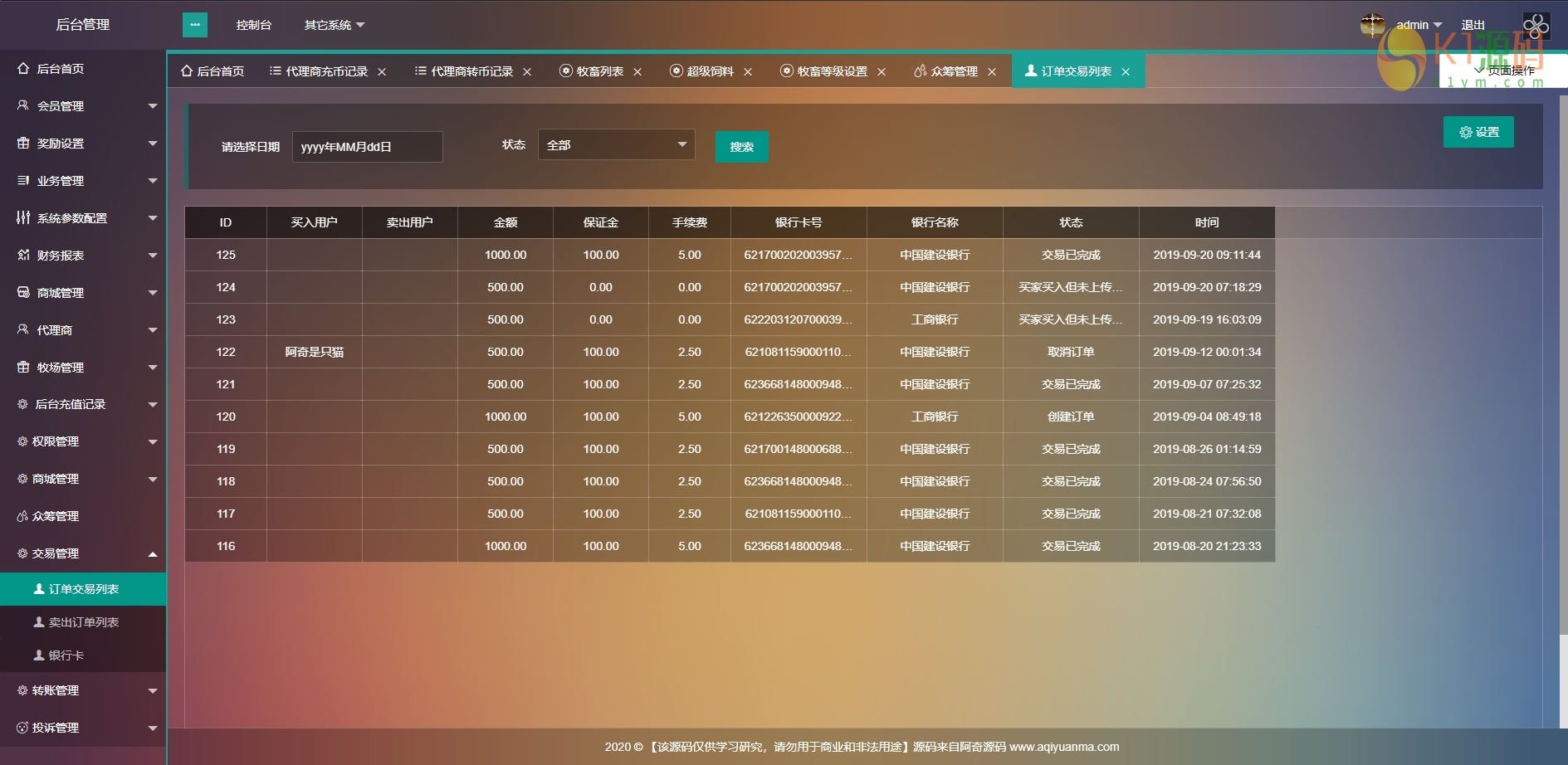The image size is (1568, 765).
Task: Switch to the 牧畜等级设置 tab
Action: tap(831, 72)
